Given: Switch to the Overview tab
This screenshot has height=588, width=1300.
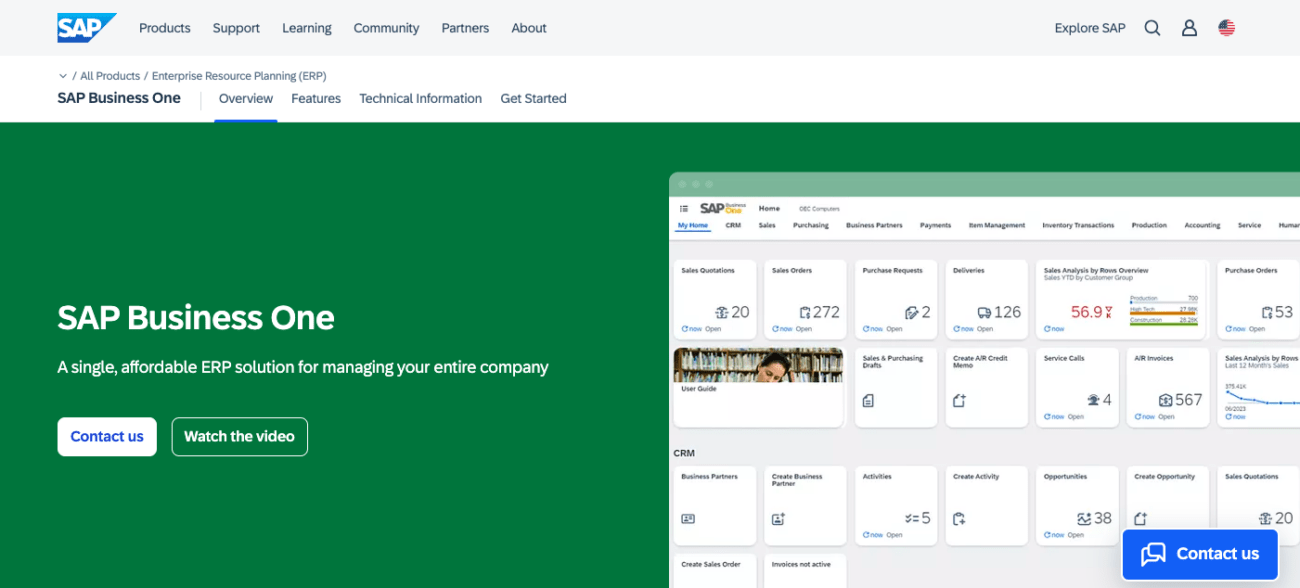Looking at the screenshot, I should tap(246, 99).
